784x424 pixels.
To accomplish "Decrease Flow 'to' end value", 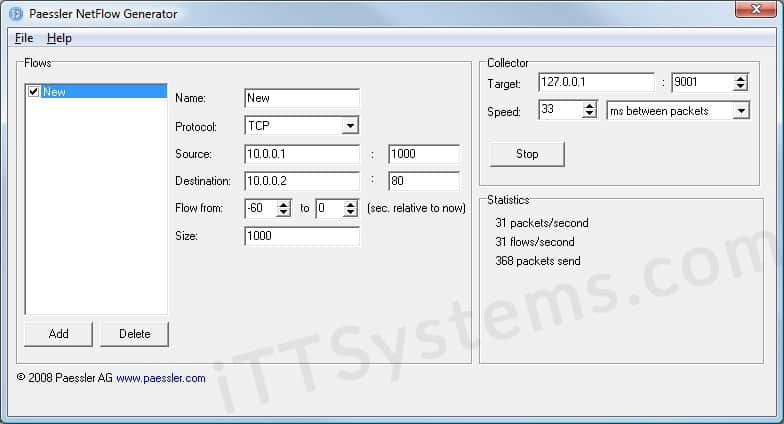I will (351, 212).
